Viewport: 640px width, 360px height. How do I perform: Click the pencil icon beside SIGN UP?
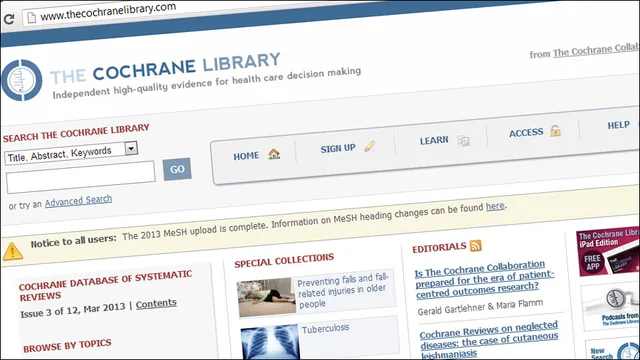coord(370,146)
